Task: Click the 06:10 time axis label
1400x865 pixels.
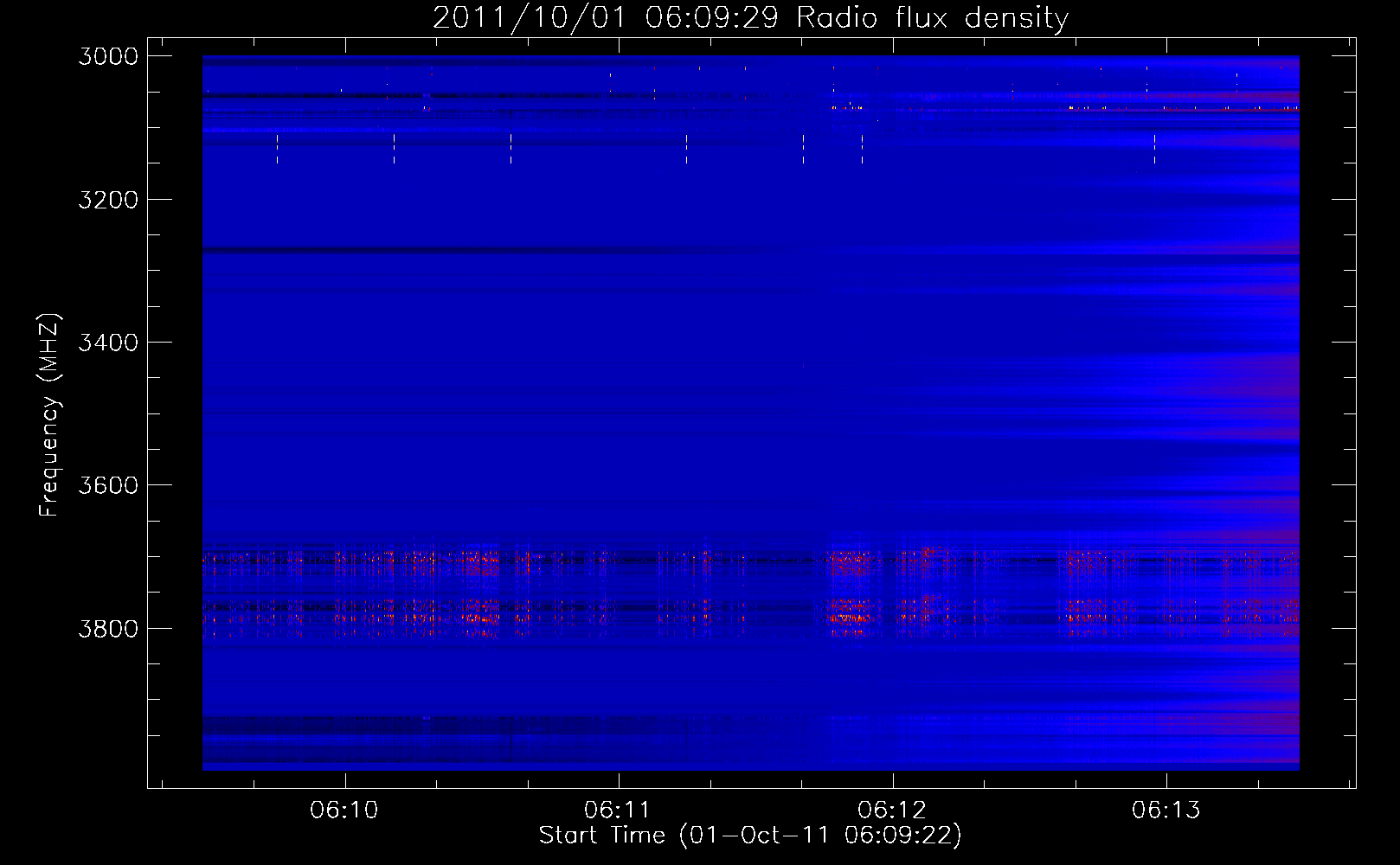Action: pos(344,811)
